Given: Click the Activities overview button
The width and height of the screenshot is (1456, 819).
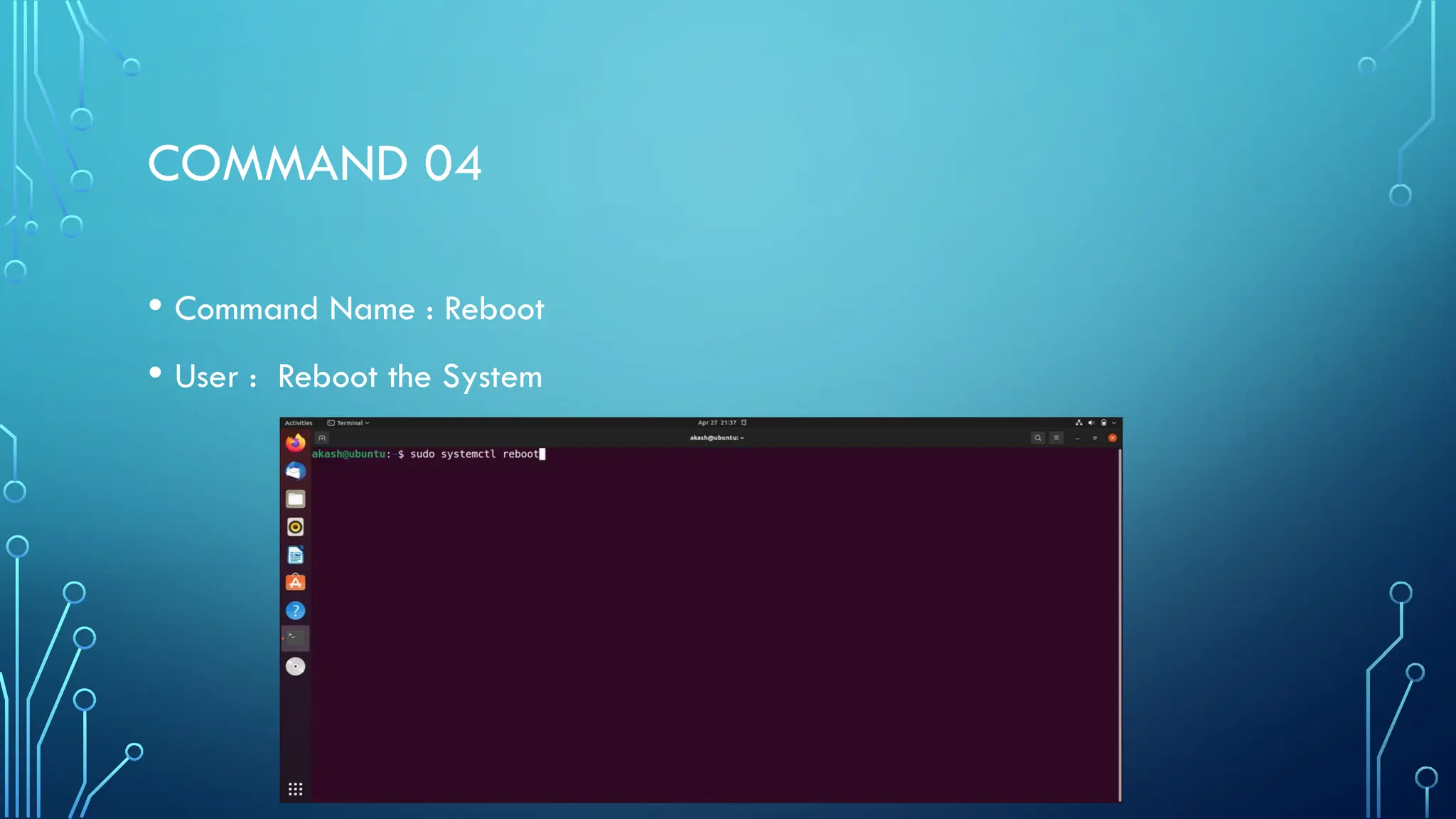Looking at the screenshot, I should pyautogui.click(x=298, y=423).
